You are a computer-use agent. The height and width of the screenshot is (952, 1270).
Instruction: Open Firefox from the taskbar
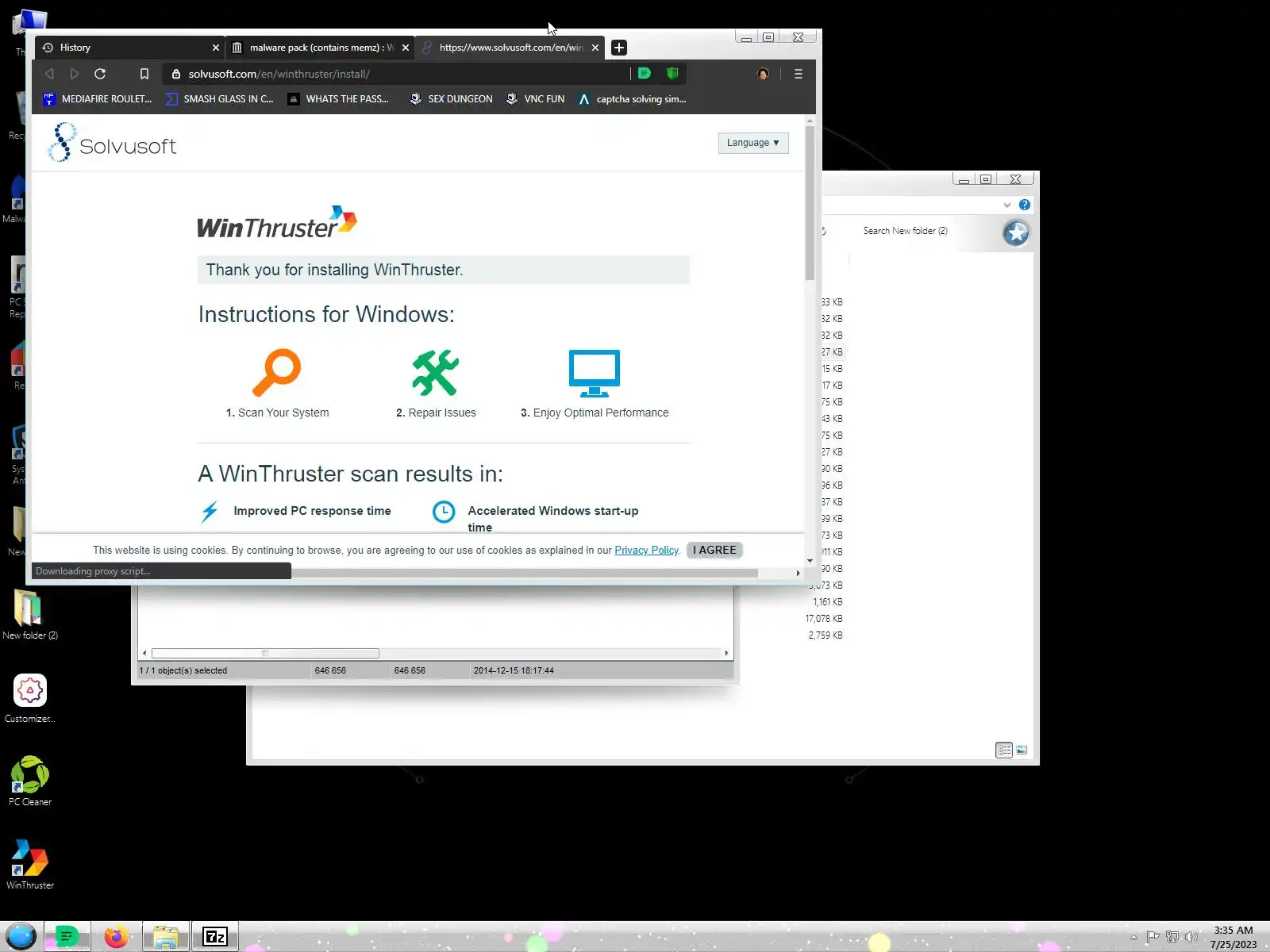pyautogui.click(x=117, y=937)
